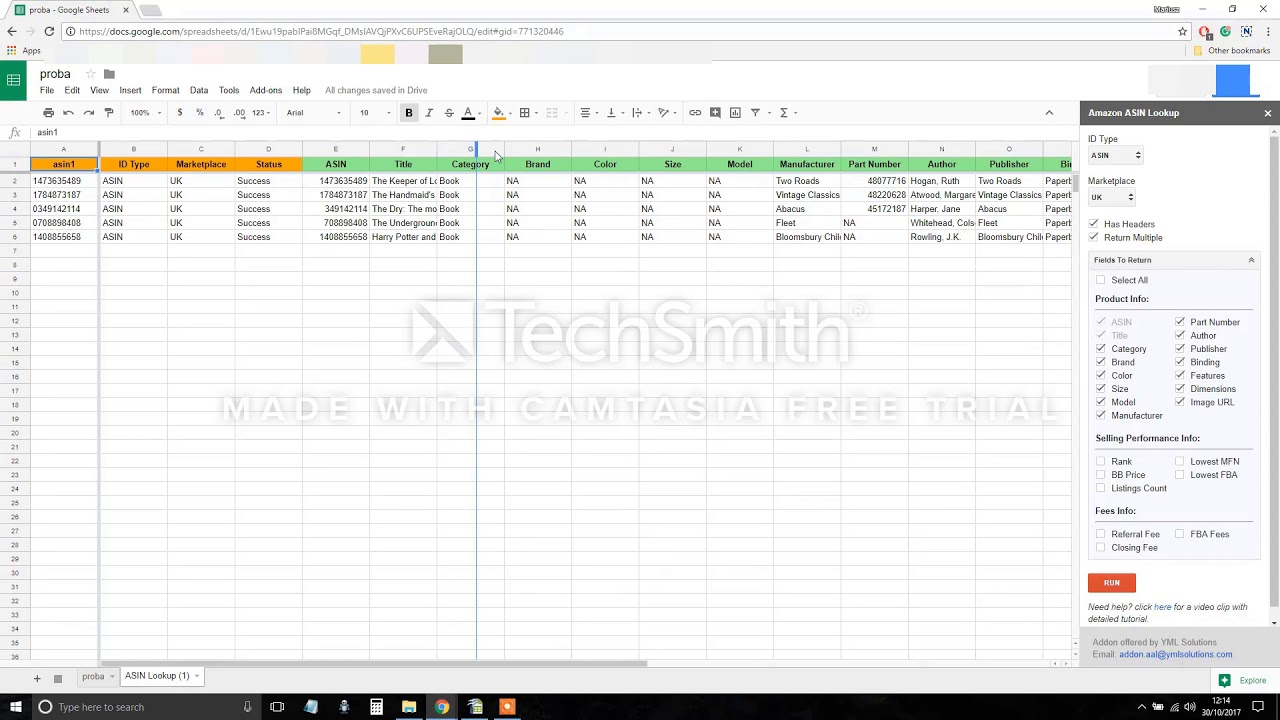Viewport: 1280px width, 720px height.
Task: Open the Format menu
Action: tap(165, 91)
